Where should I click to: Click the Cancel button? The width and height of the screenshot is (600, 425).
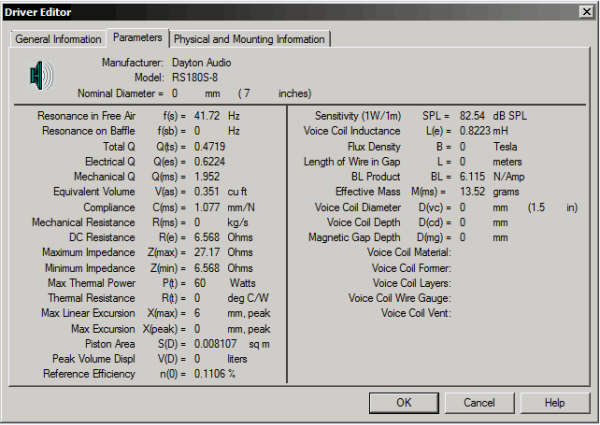tap(478, 402)
